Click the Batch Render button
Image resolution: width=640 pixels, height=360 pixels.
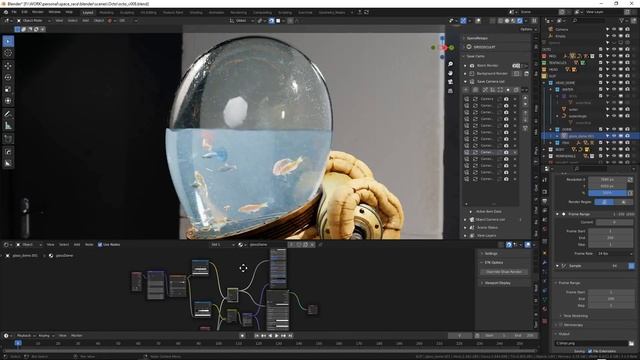tap(487, 66)
